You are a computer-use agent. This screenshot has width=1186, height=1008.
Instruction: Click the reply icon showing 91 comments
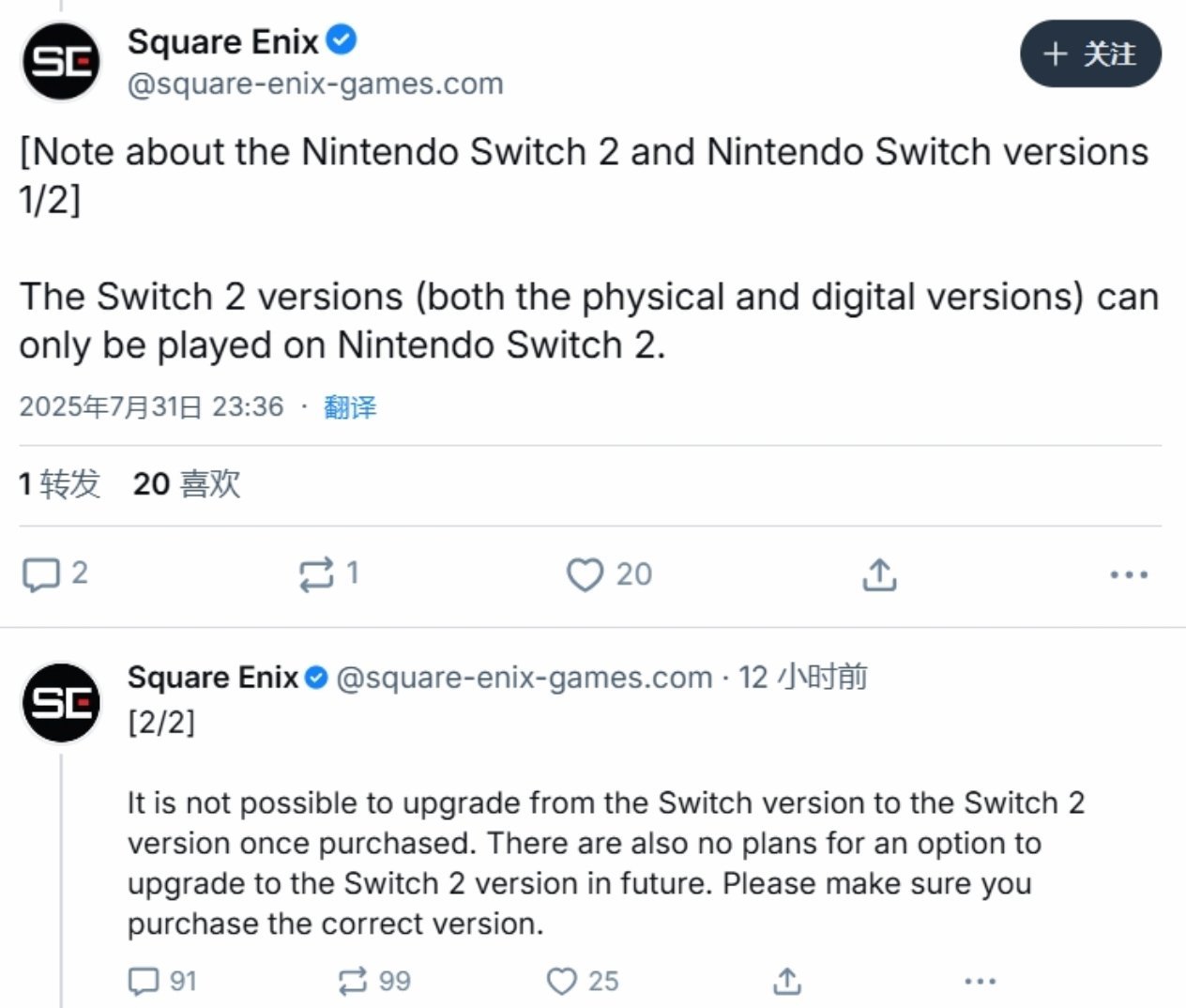(x=144, y=982)
